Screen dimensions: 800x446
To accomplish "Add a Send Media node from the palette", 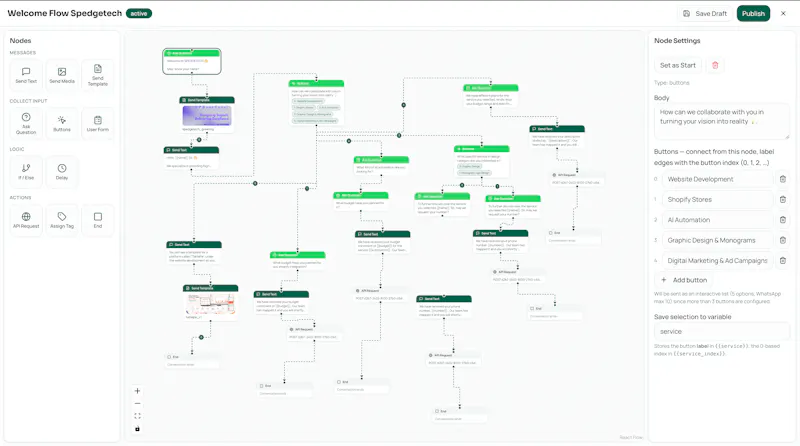I will click(62, 76).
